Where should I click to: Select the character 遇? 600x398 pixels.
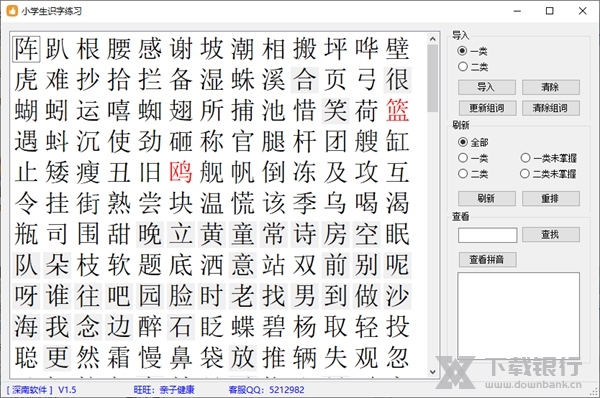tap(26, 142)
